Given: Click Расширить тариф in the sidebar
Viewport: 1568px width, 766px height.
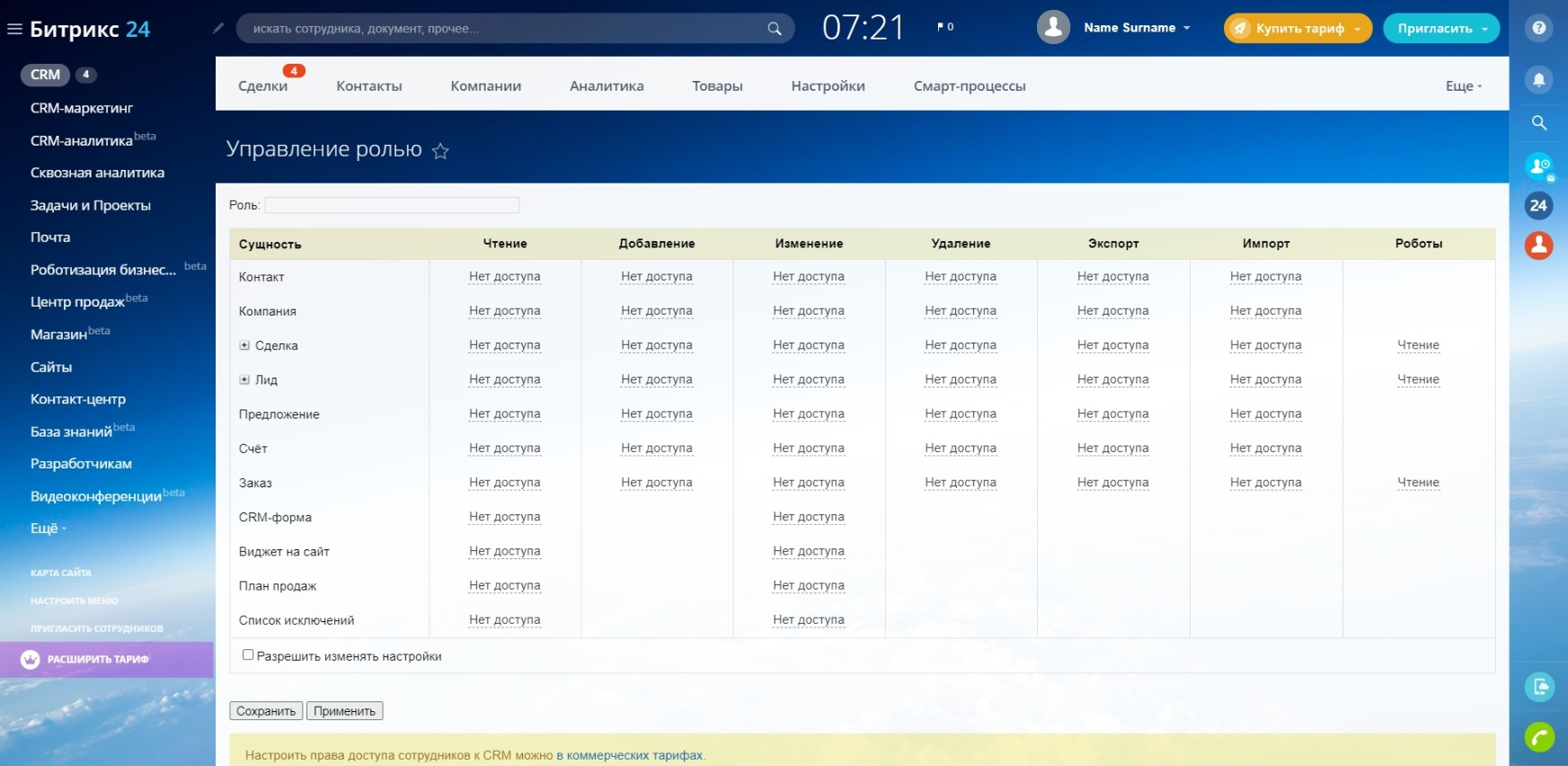Looking at the screenshot, I should pyautogui.click(x=107, y=659).
